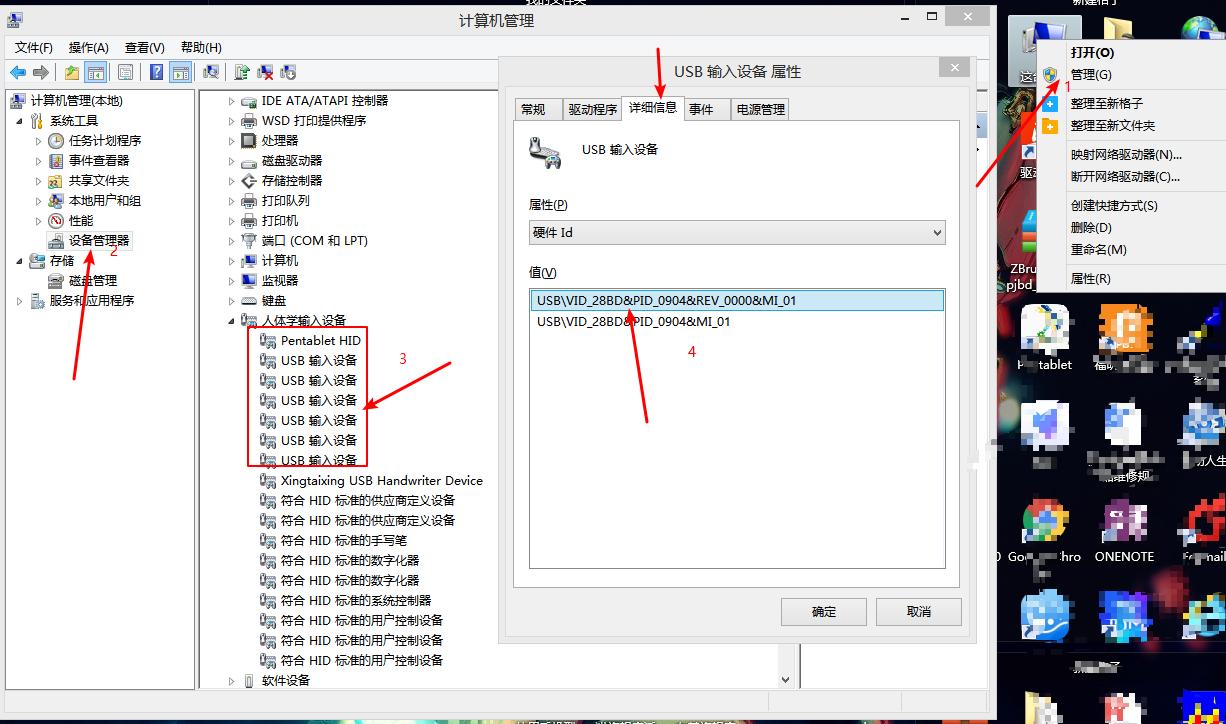Viewport: 1226px width, 724px height.
Task: Open Help via the blue question mark icon
Action: pos(155,71)
